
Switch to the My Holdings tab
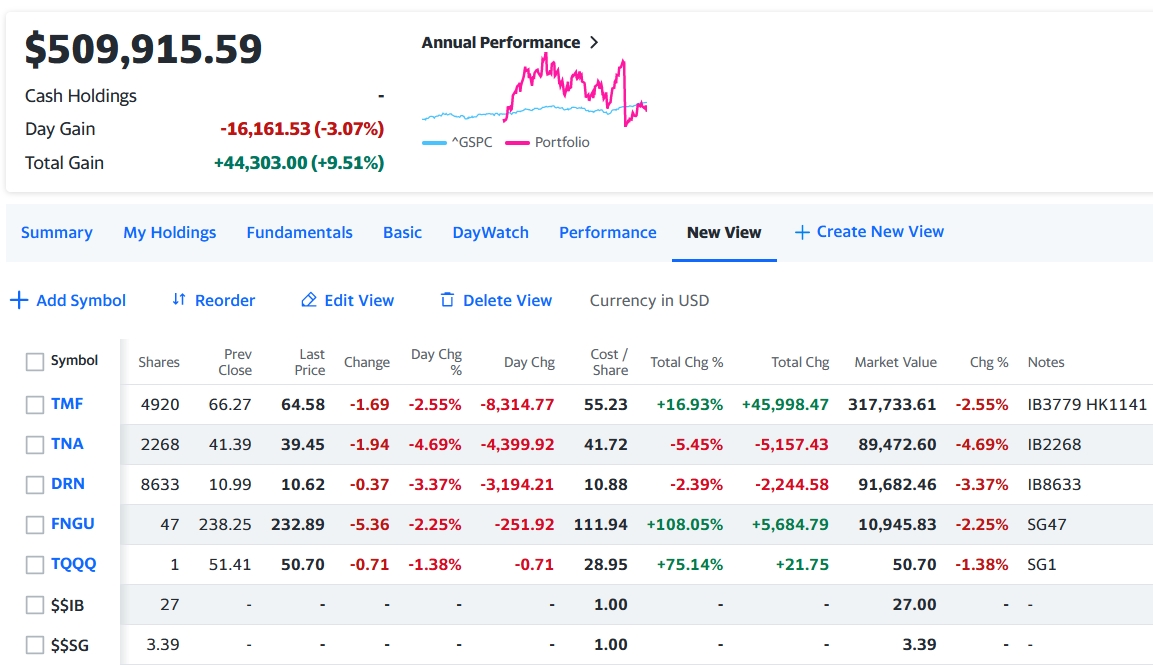169,232
